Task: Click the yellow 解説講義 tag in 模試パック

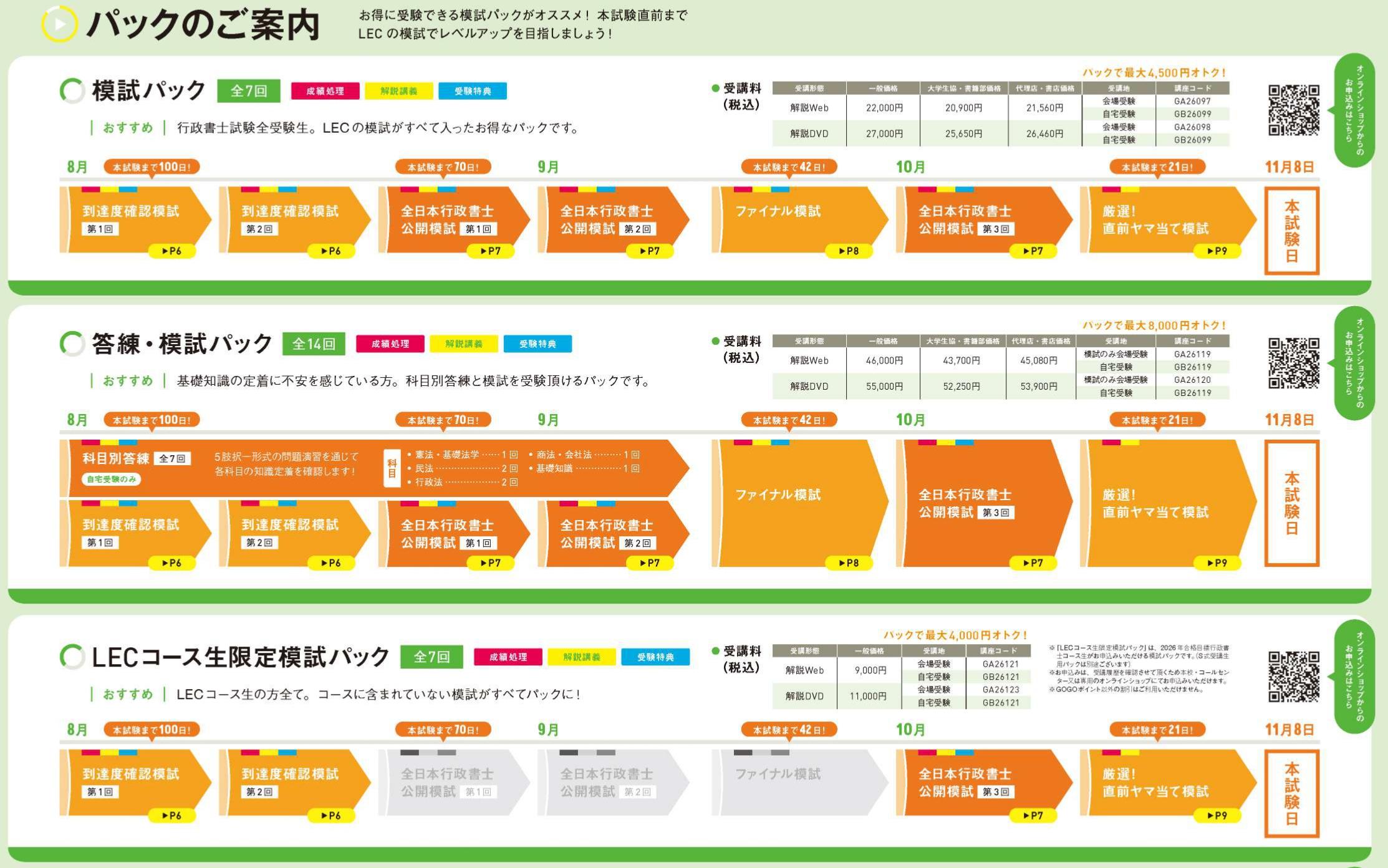Action: (x=399, y=91)
